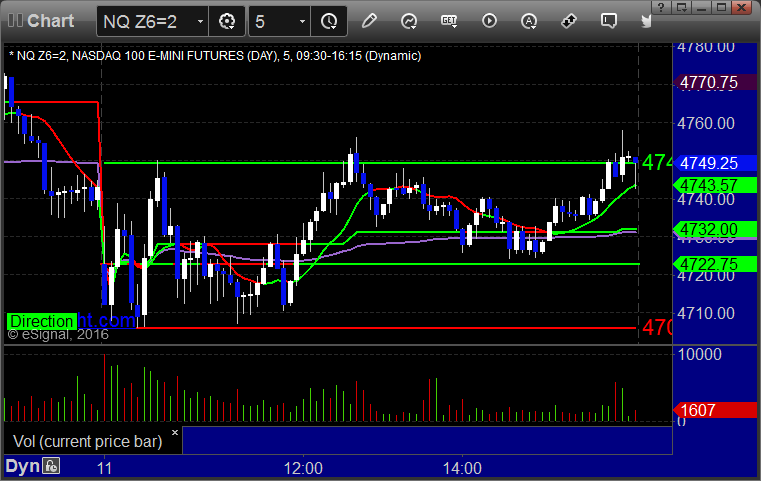Screen dimensions: 761x481
Task: Close the Vol (current price bar) panel
Action: 175,432
